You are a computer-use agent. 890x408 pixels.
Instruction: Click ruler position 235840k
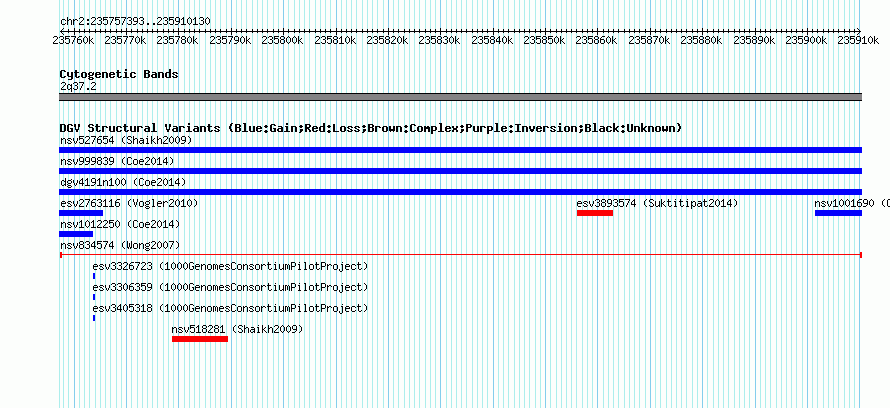[492, 40]
